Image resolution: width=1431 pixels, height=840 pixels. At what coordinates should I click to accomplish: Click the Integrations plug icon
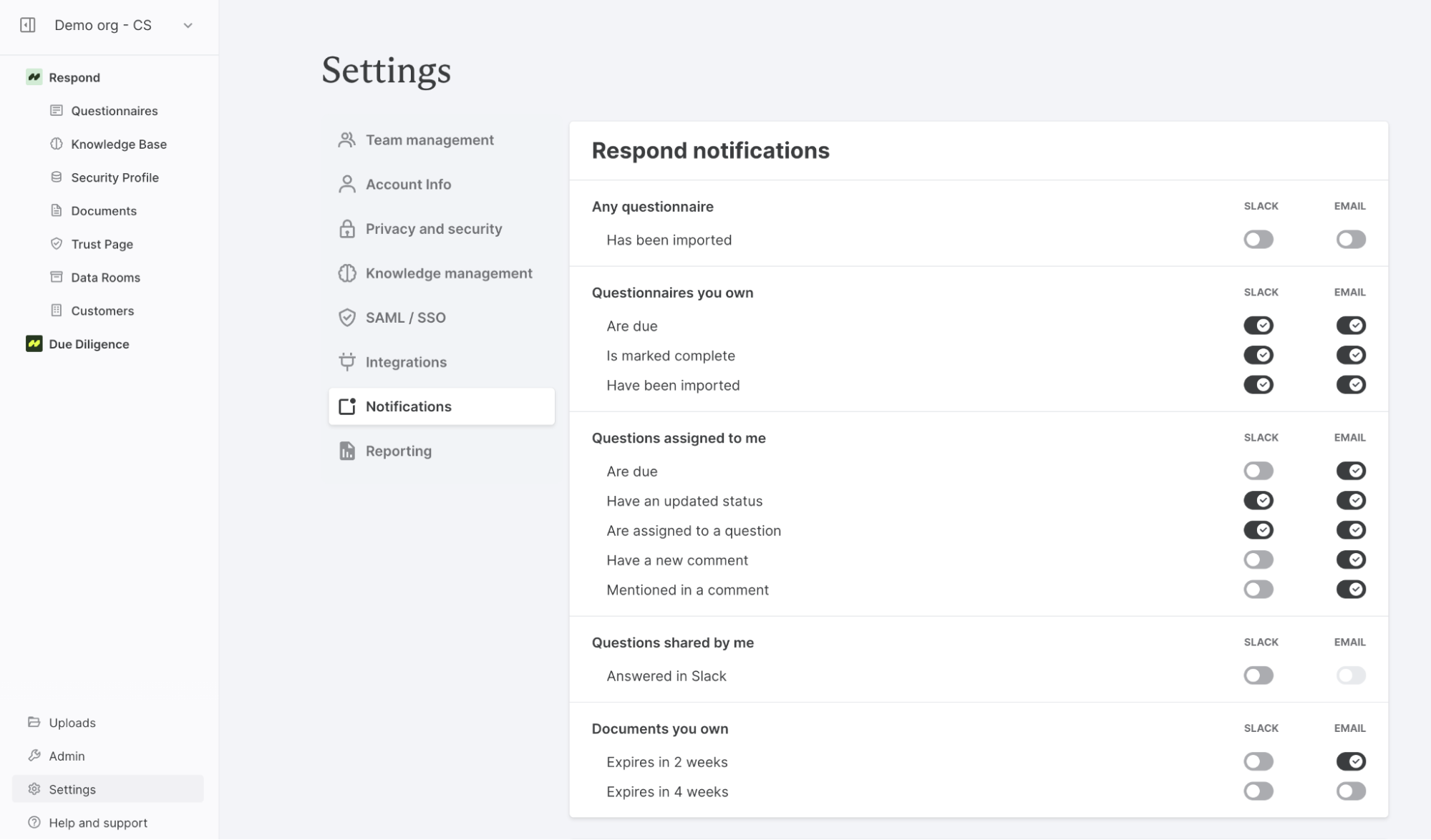click(x=347, y=362)
